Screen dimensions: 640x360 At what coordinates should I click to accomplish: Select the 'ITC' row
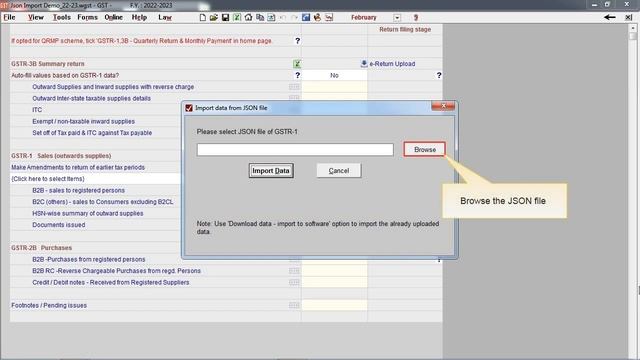point(37,110)
